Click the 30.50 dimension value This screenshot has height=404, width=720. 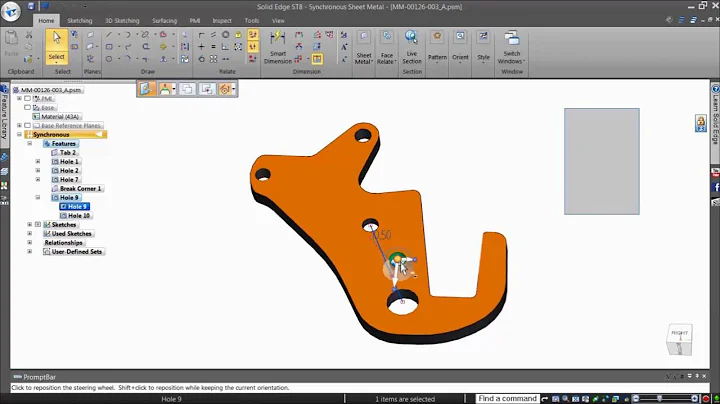pos(380,236)
